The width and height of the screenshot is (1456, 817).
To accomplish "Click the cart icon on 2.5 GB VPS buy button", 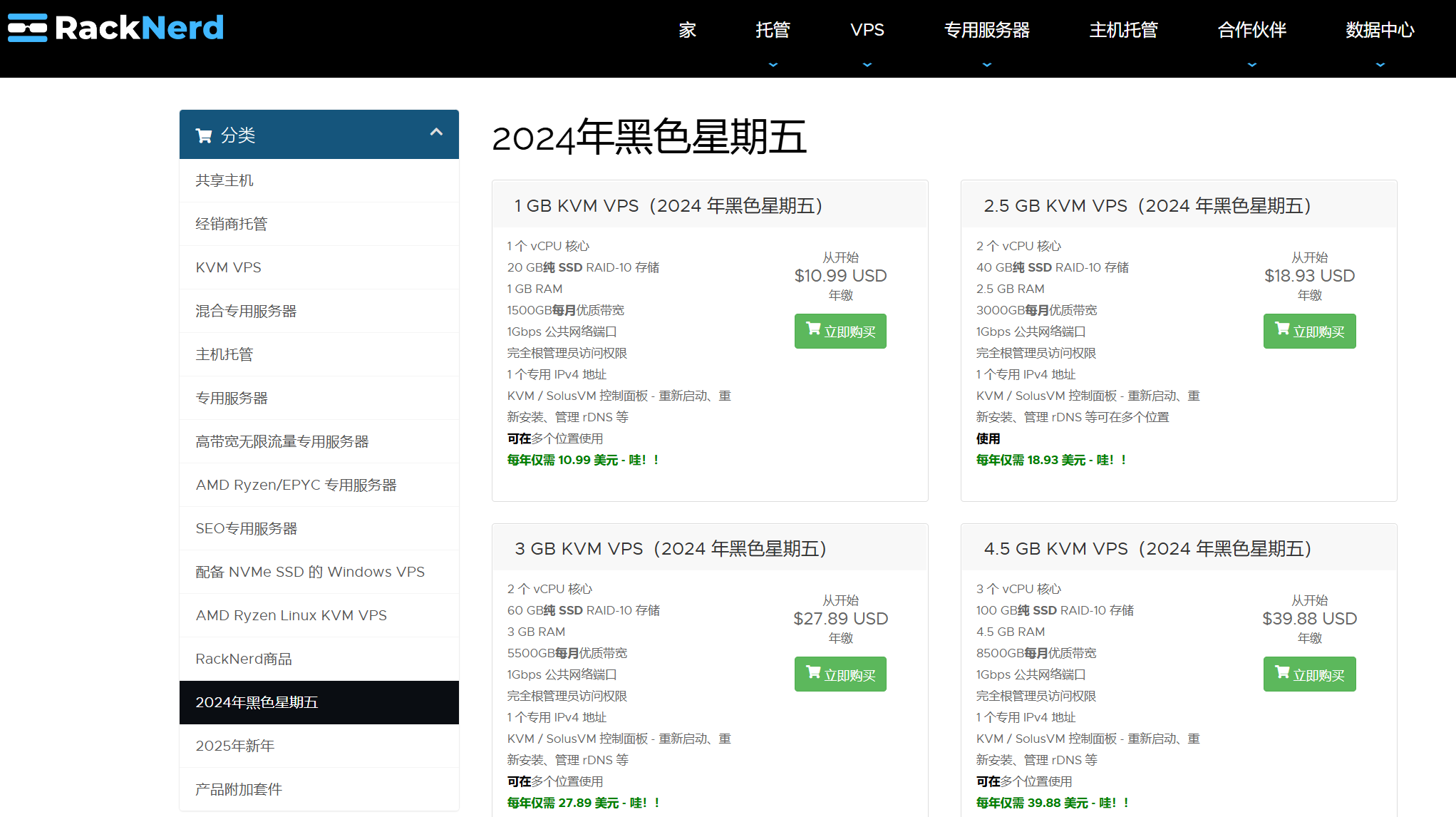I will [1283, 328].
